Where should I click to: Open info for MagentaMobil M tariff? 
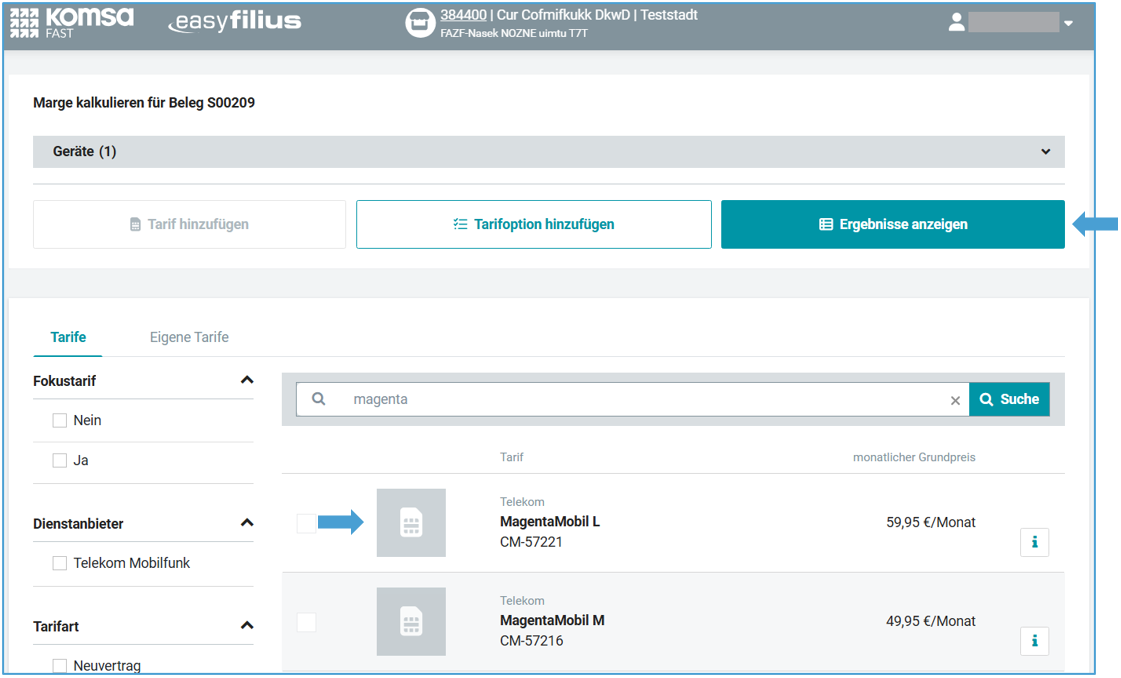1034,641
